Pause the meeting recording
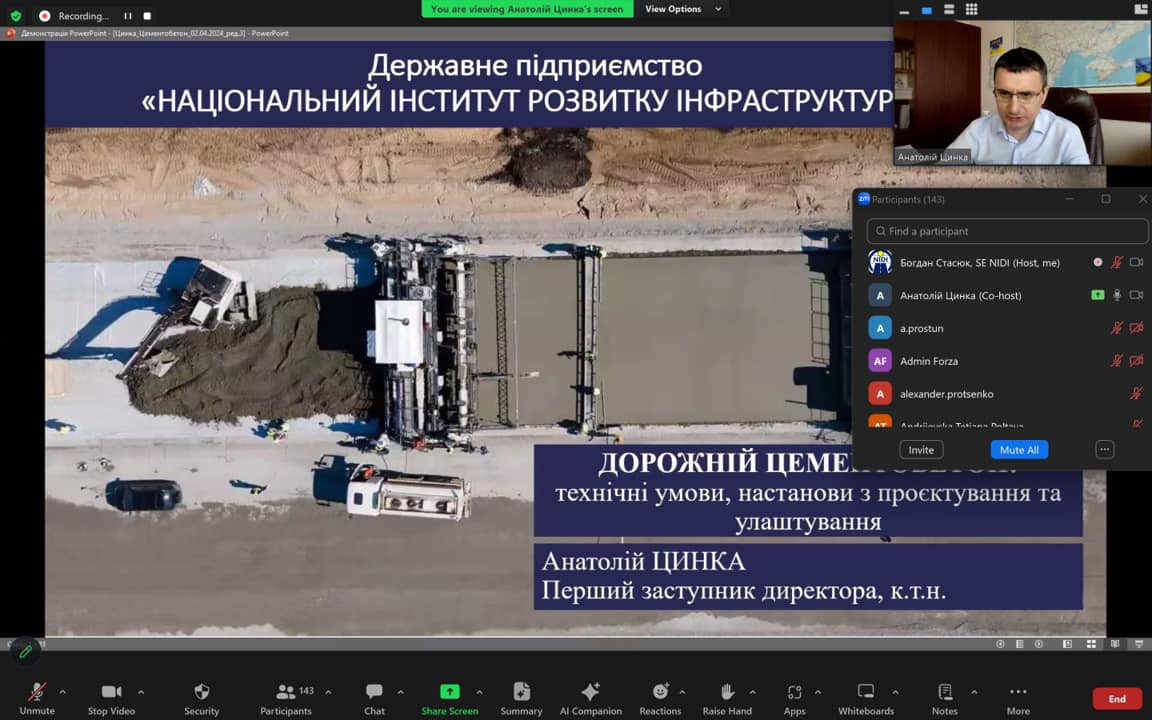Image resolution: width=1152 pixels, height=720 pixels. point(127,16)
